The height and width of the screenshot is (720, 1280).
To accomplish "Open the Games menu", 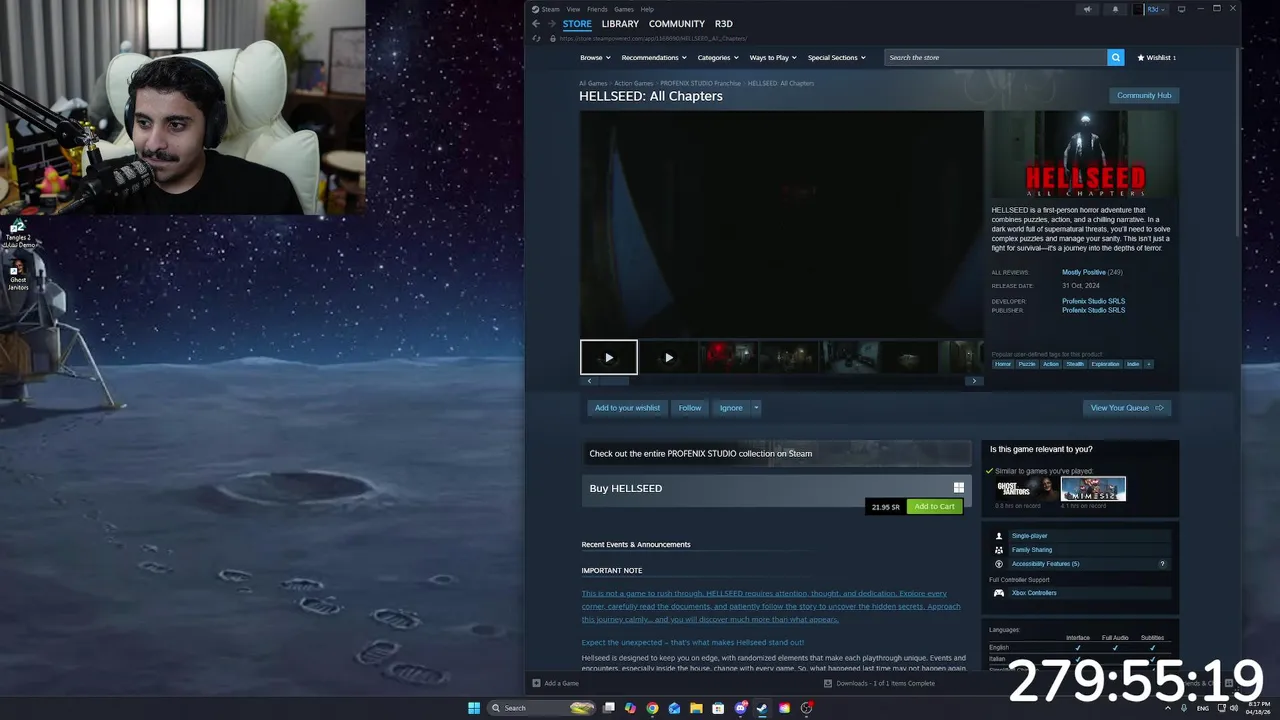I will pyautogui.click(x=624, y=9).
